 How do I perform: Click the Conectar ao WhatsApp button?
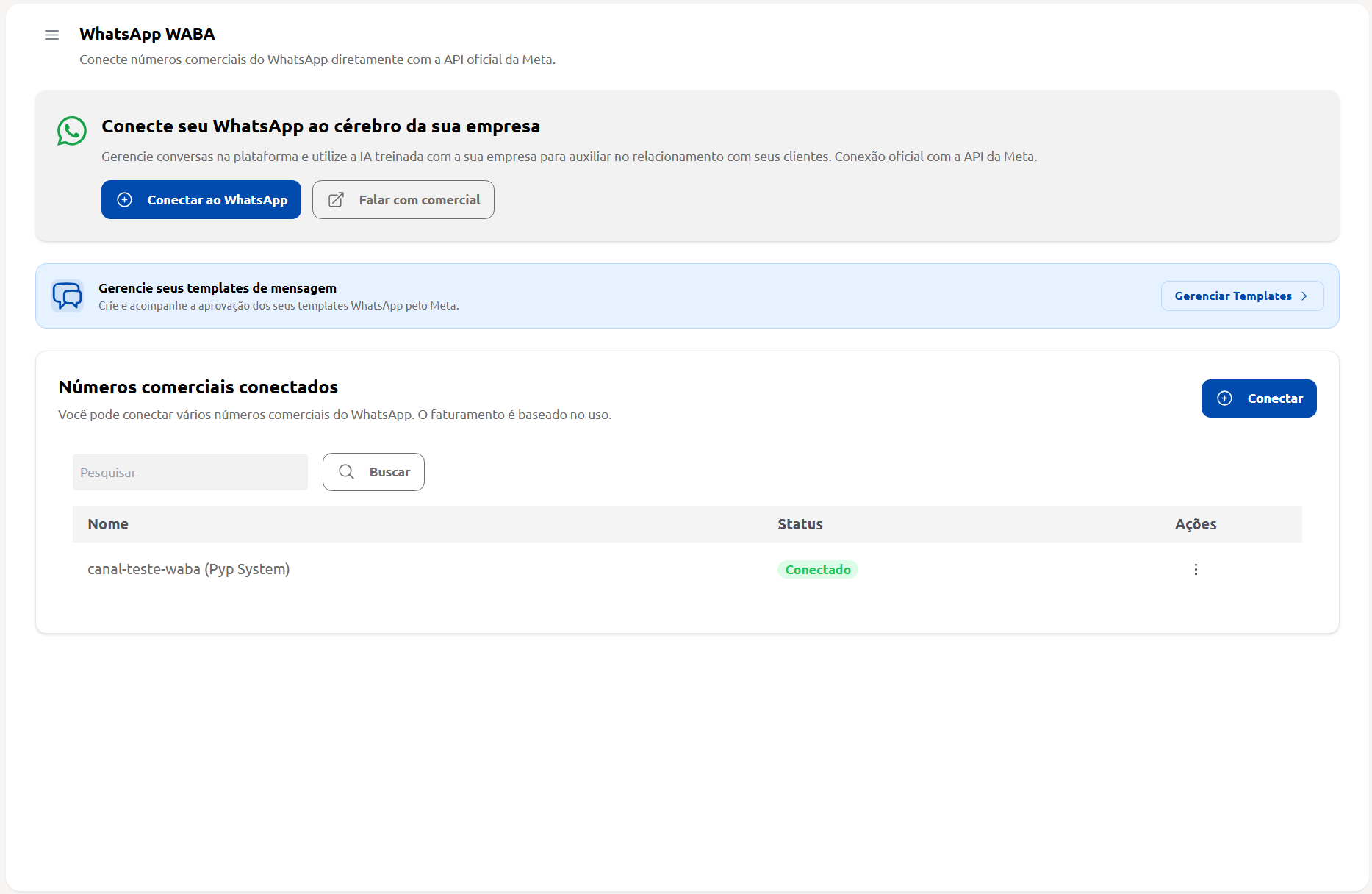201,200
